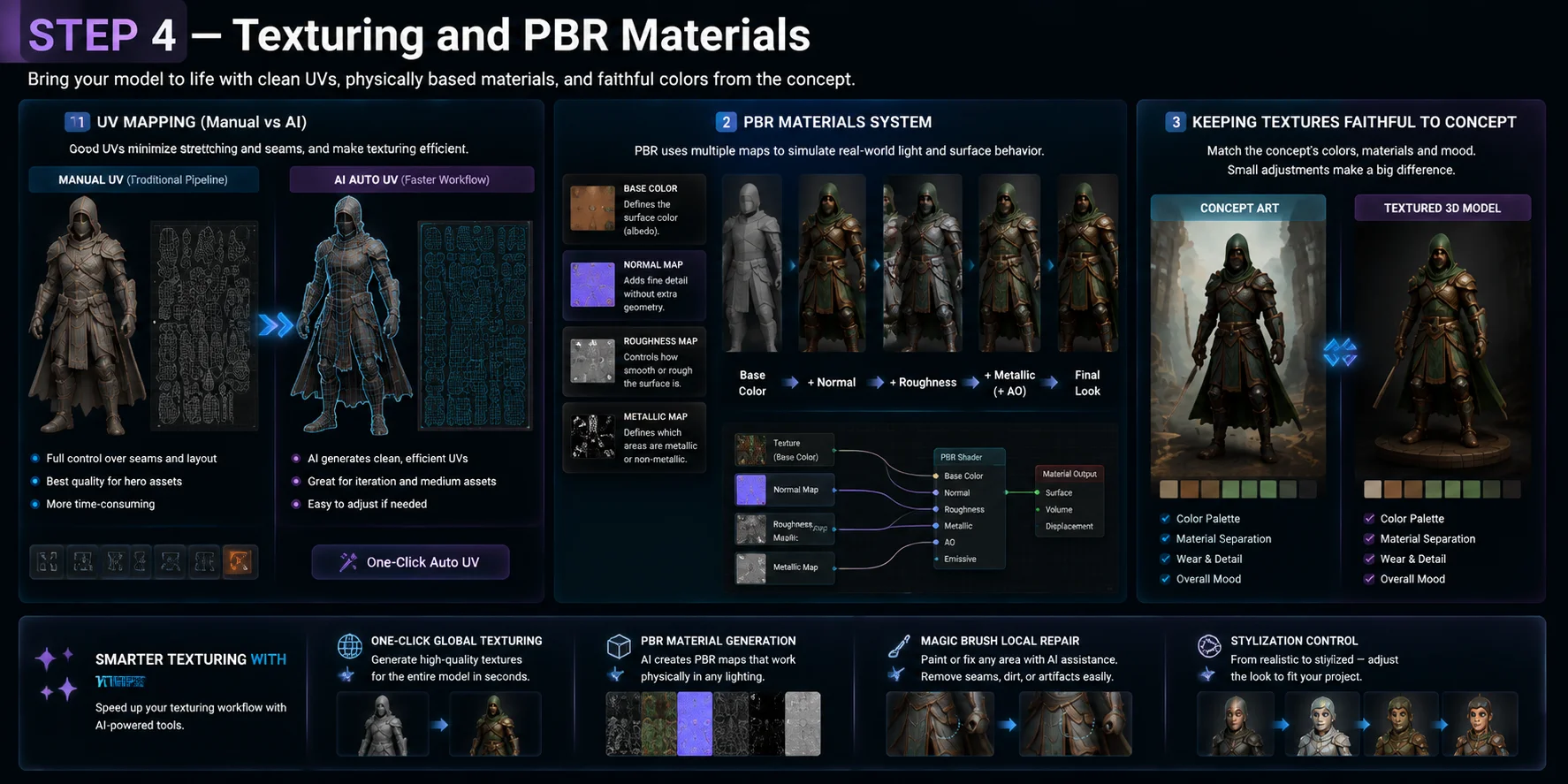Image resolution: width=1568 pixels, height=784 pixels.
Task: Click the globe icon for One-Click Global Texturing
Action: (x=350, y=646)
